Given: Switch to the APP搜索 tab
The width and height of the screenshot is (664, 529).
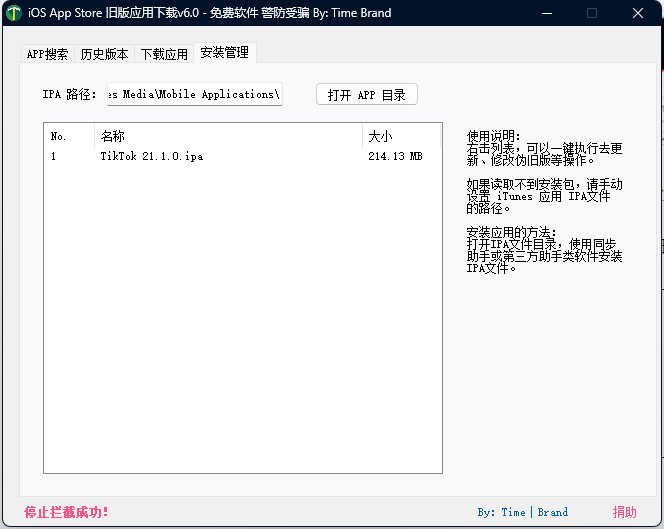Looking at the screenshot, I should pos(47,54).
